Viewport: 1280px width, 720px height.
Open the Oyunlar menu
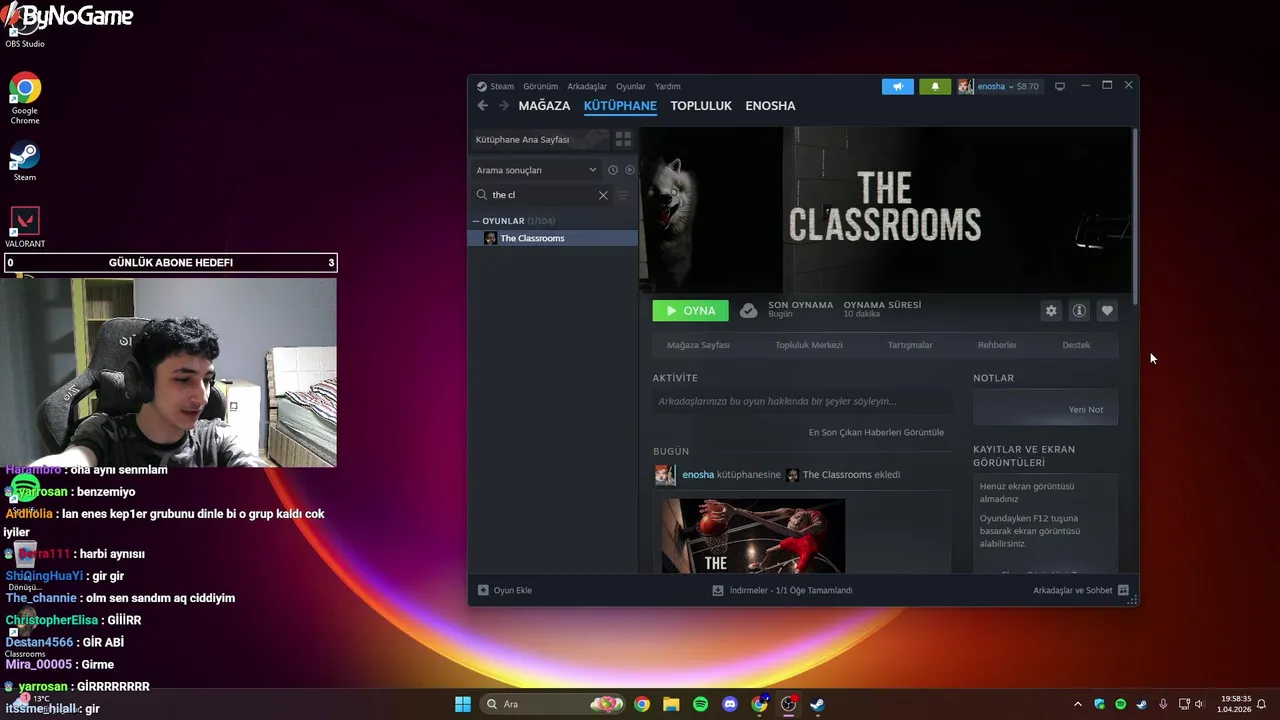pyautogui.click(x=631, y=87)
